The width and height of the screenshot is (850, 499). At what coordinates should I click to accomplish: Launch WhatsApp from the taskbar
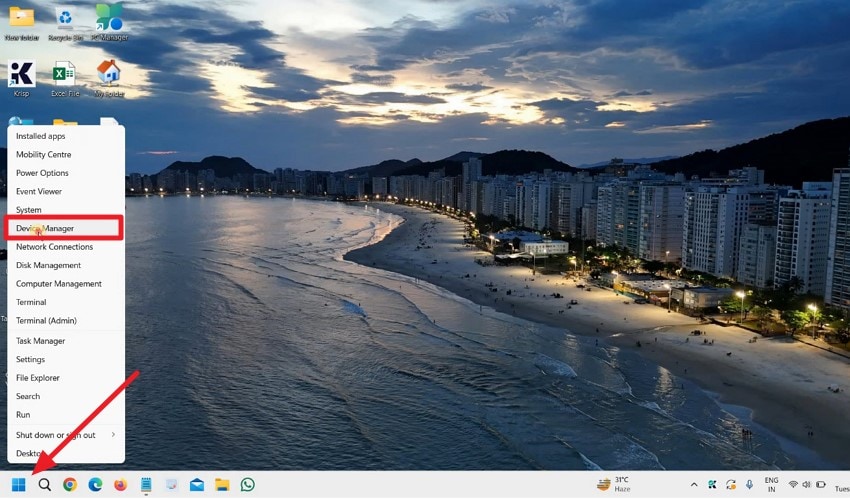(248, 484)
